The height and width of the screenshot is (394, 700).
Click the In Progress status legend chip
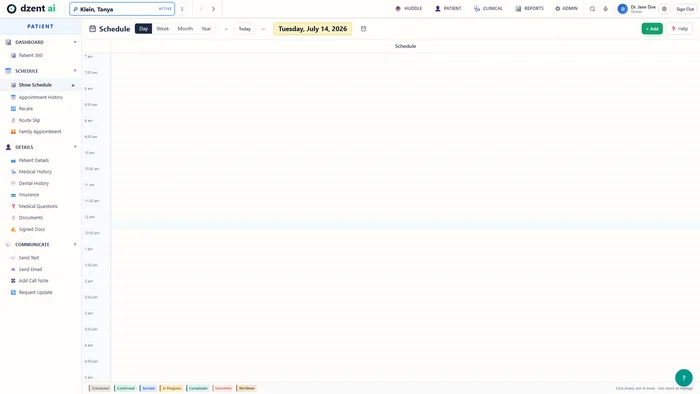(171, 388)
